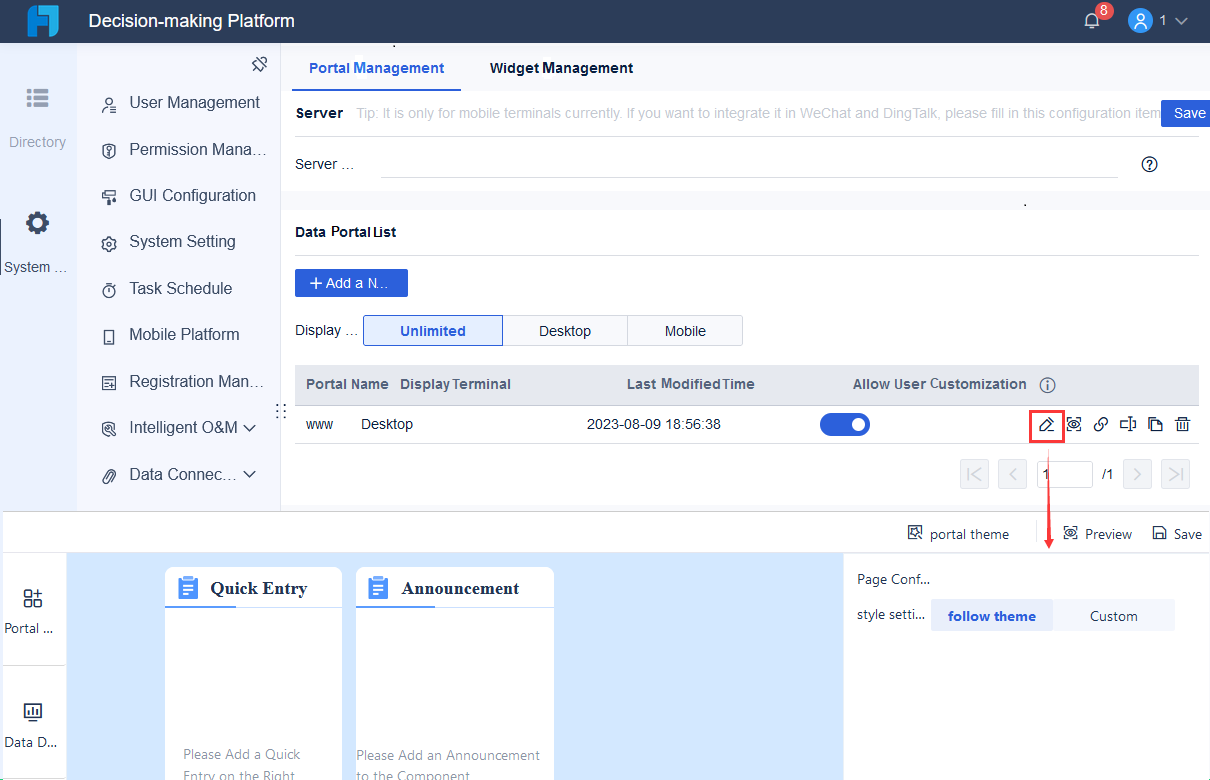Preview the www portal via eye icon
The width and height of the screenshot is (1210, 780).
click(x=1073, y=424)
